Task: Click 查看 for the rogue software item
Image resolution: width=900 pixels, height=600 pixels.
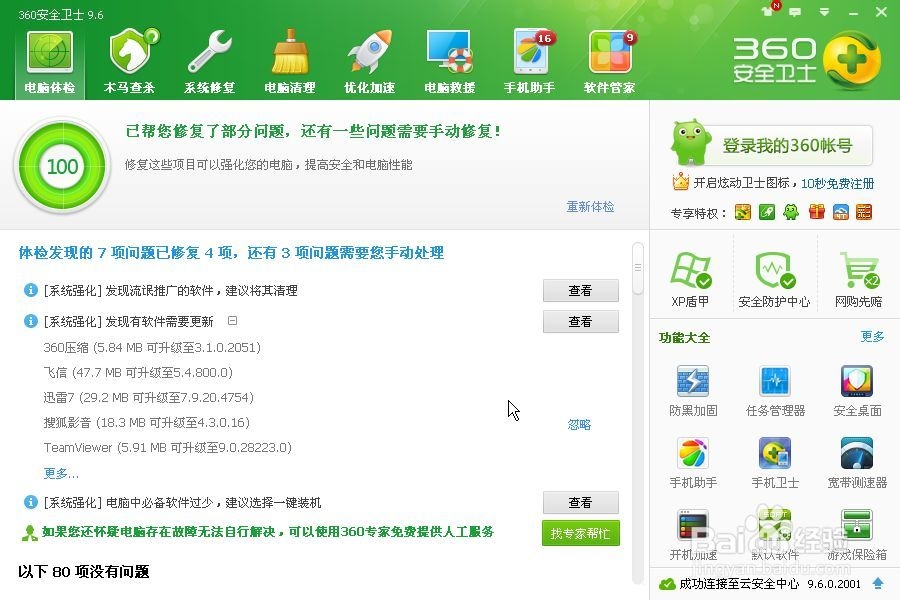Action: 581,291
